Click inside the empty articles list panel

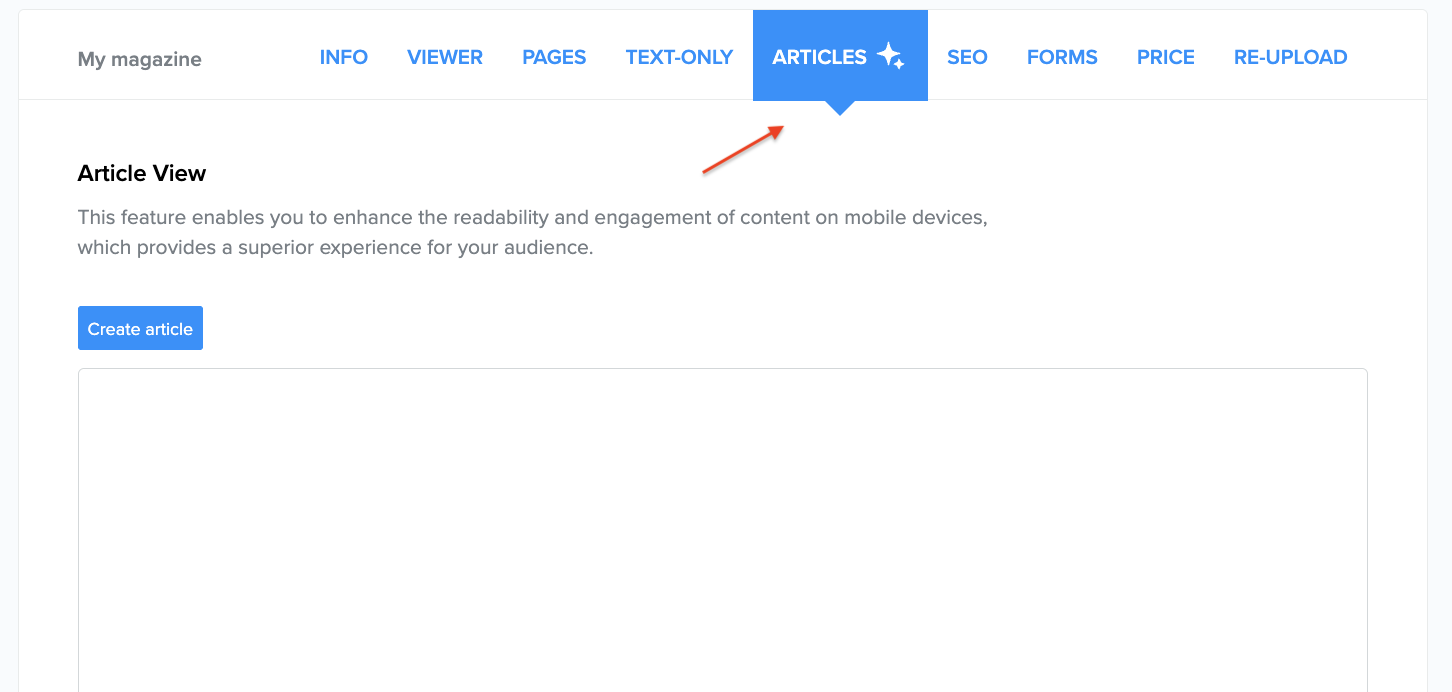pyautogui.click(x=722, y=530)
